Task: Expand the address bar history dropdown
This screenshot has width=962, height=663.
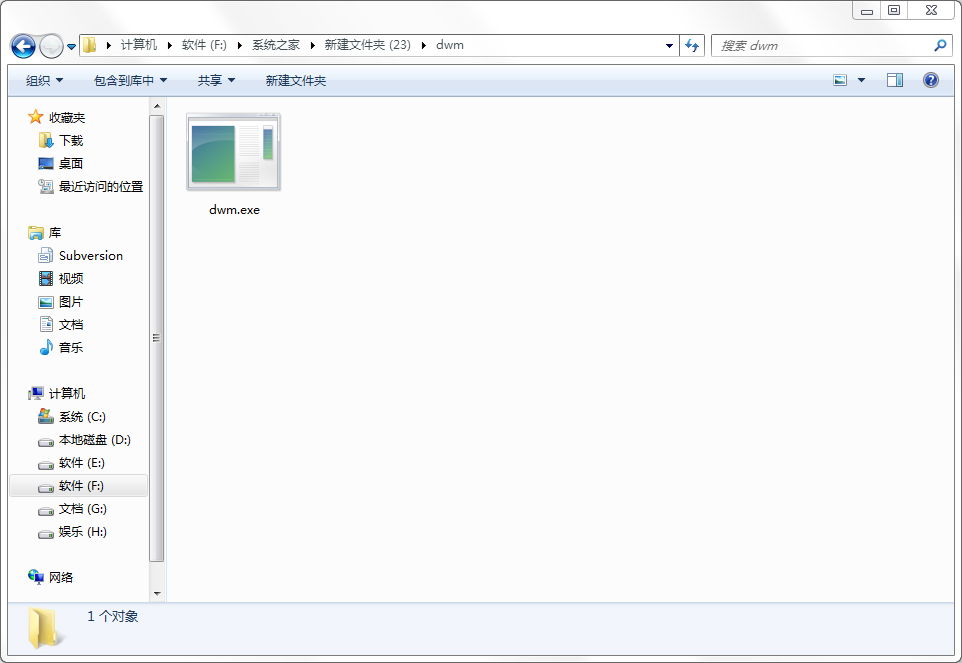Action: 669,45
